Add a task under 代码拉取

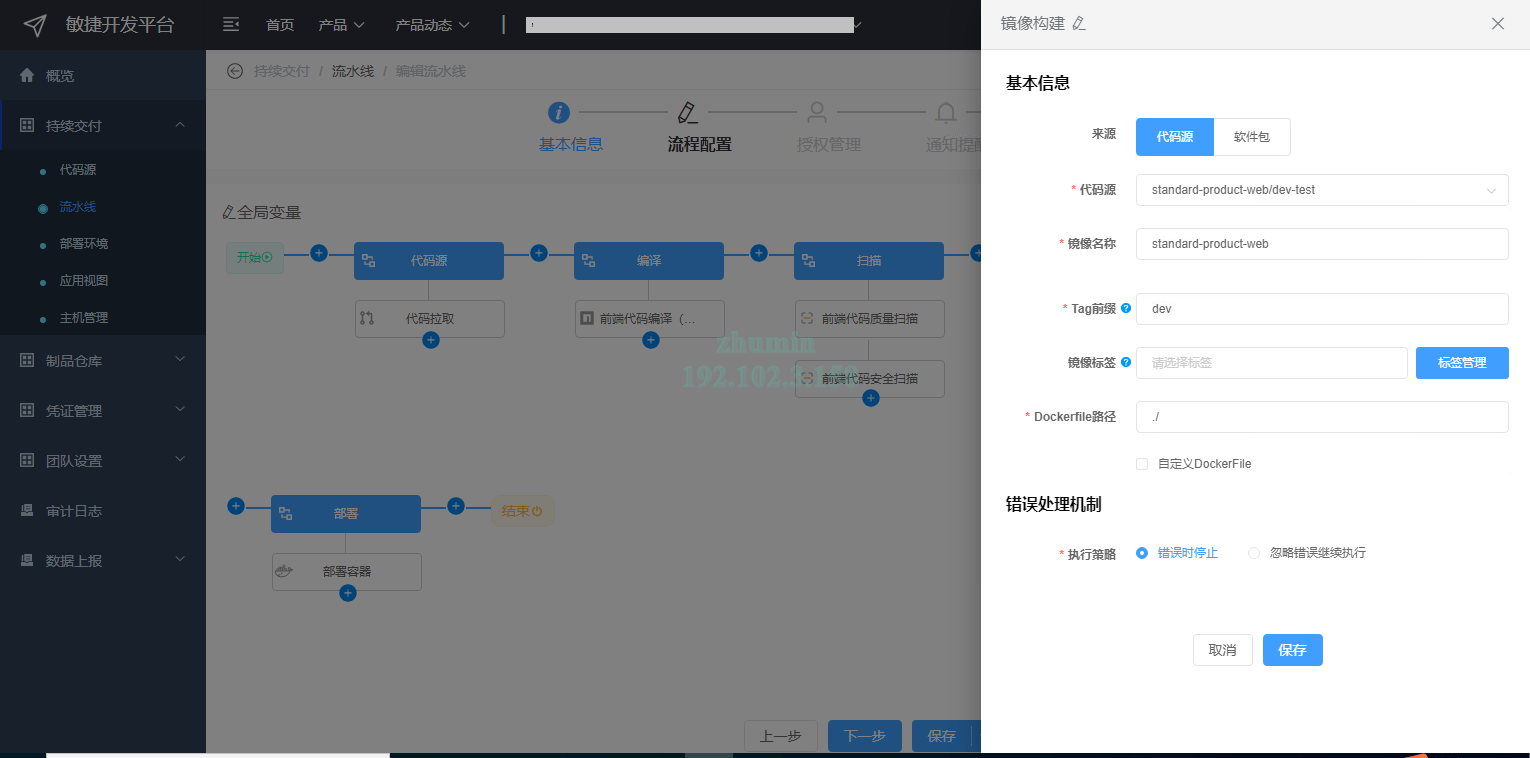pos(431,340)
